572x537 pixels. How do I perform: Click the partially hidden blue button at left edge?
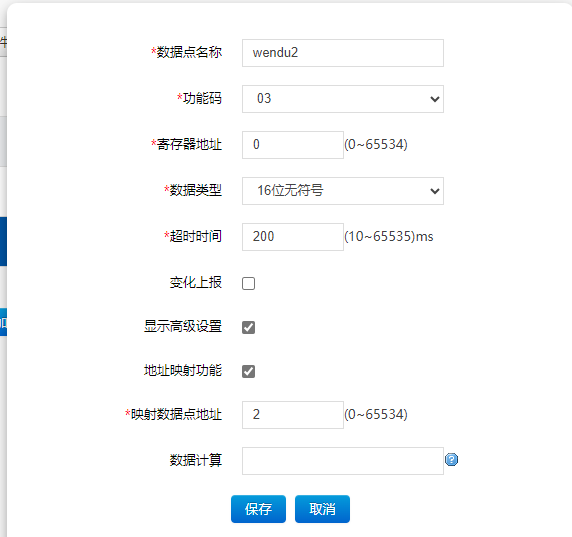pos(3,322)
